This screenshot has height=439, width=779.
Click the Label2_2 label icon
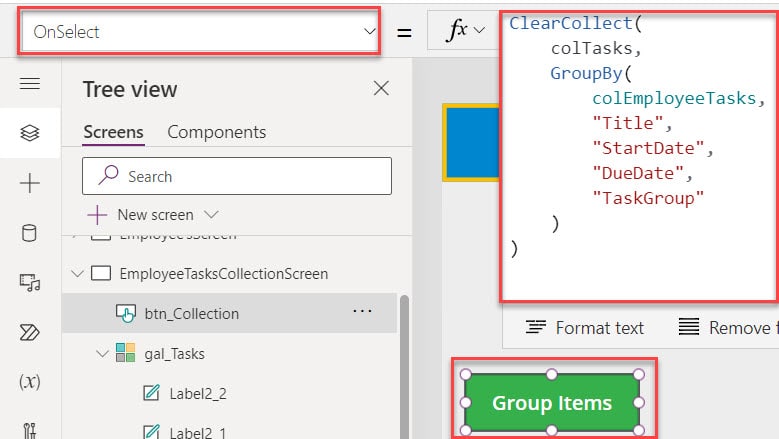point(151,393)
